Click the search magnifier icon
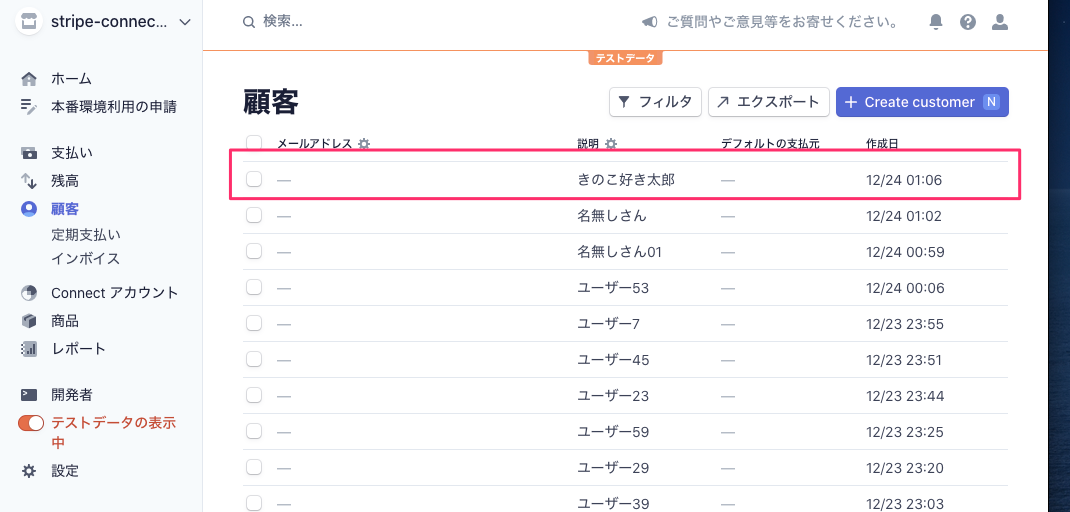 [249, 22]
